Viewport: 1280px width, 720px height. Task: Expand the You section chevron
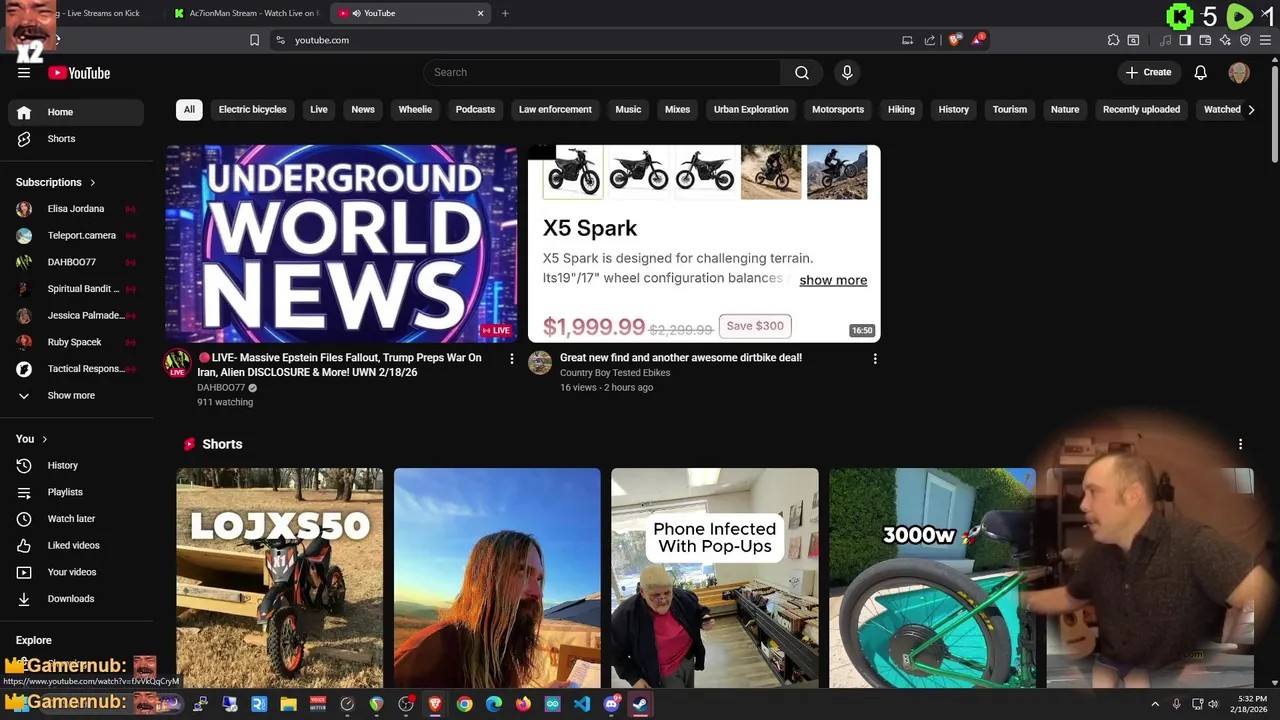point(45,439)
